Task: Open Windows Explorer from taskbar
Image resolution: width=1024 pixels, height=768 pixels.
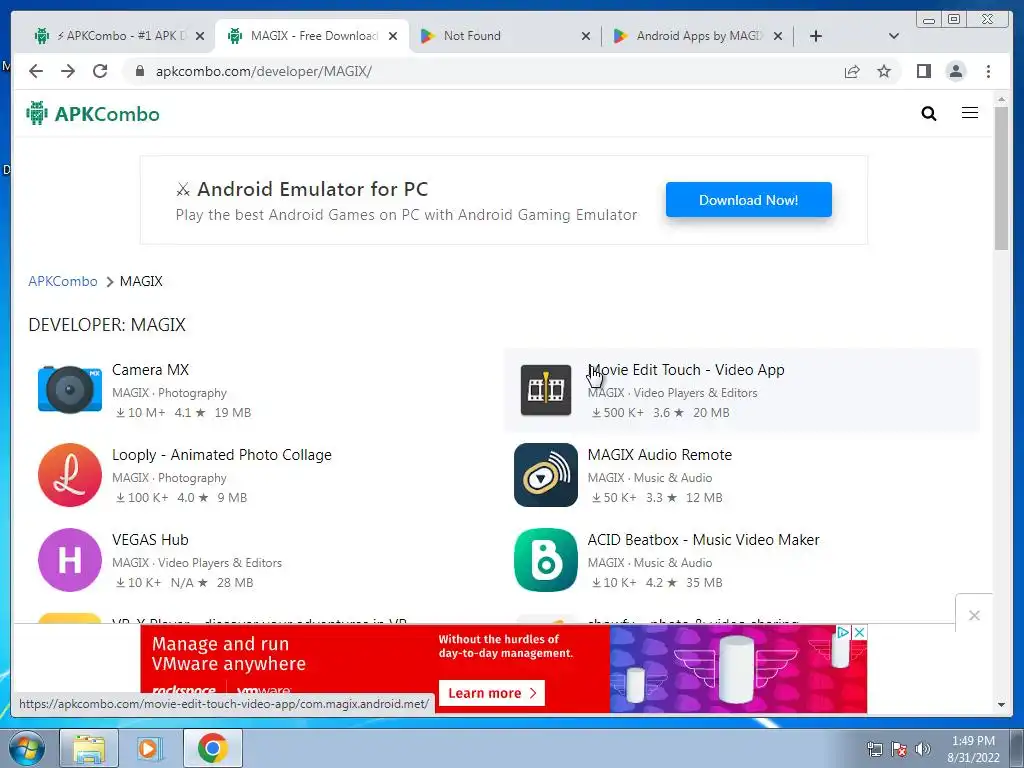Action: 89,748
